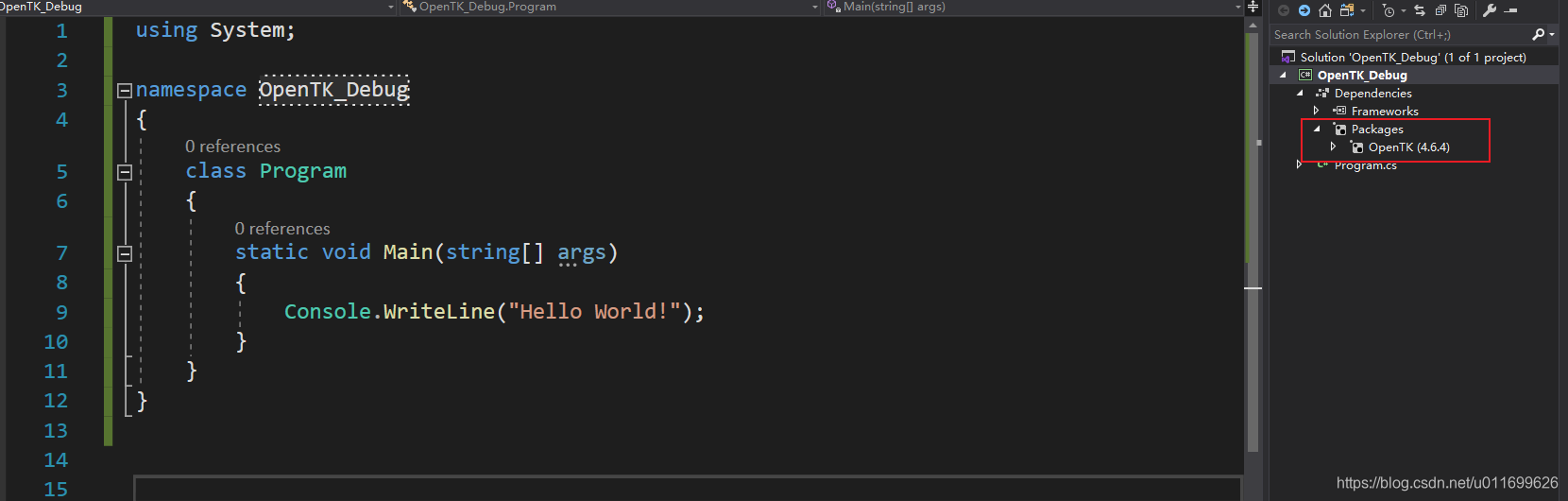Click '0 references' above class Program
This screenshot has width=1568, height=501.
click(x=232, y=147)
